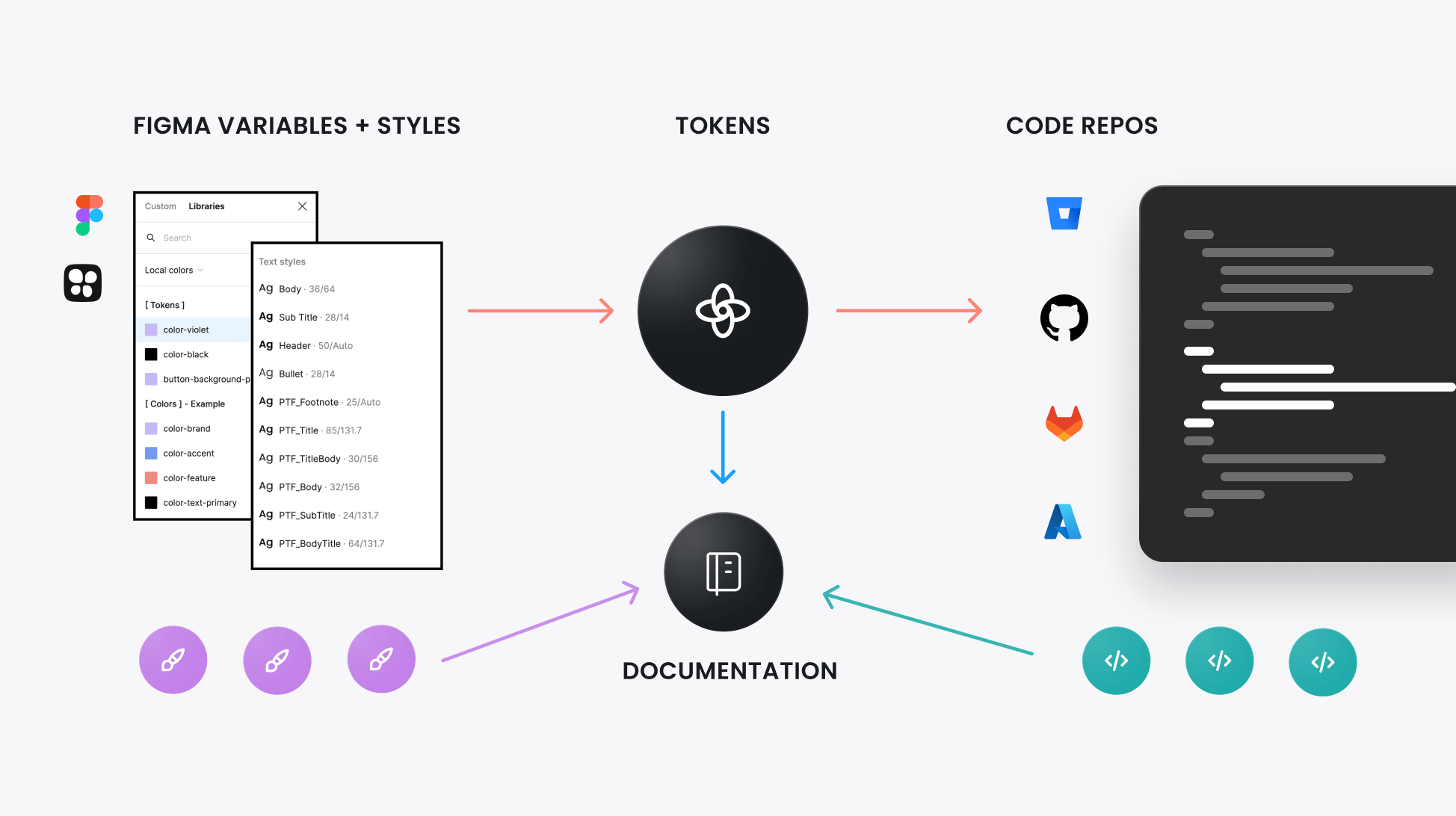Click the Documentation node icon
This screenshot has width=1456, height=816.
[720, 573]
